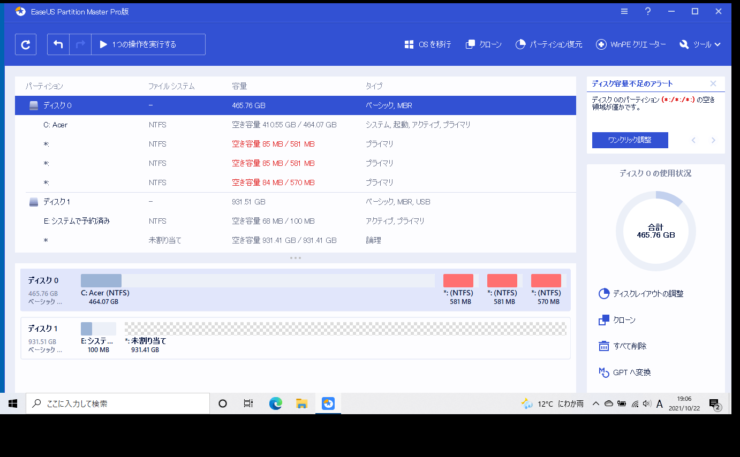Open the クローン tool in top toolbar
The height and width of the screenshot is (457, 740).
483,44
